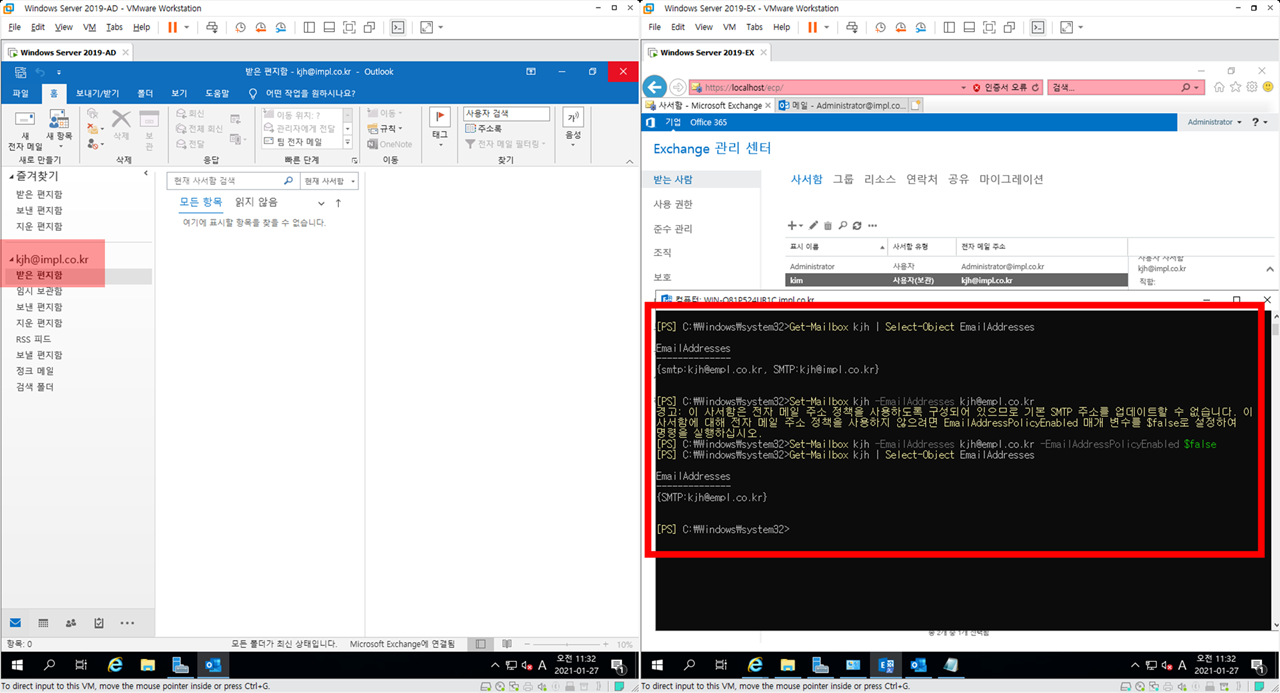Screen dimensions: 1280x693
Task: Open the sort-by dropdown arrow beside Unread filter
Action: (x=321, y=203)
